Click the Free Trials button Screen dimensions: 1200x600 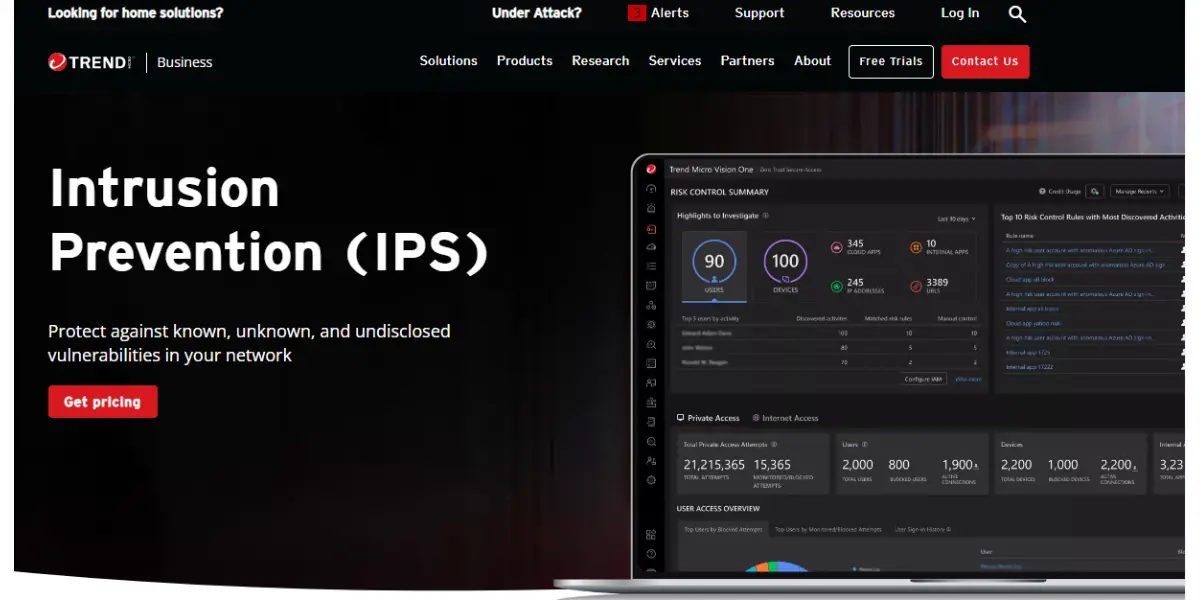(x=891, y=61)
